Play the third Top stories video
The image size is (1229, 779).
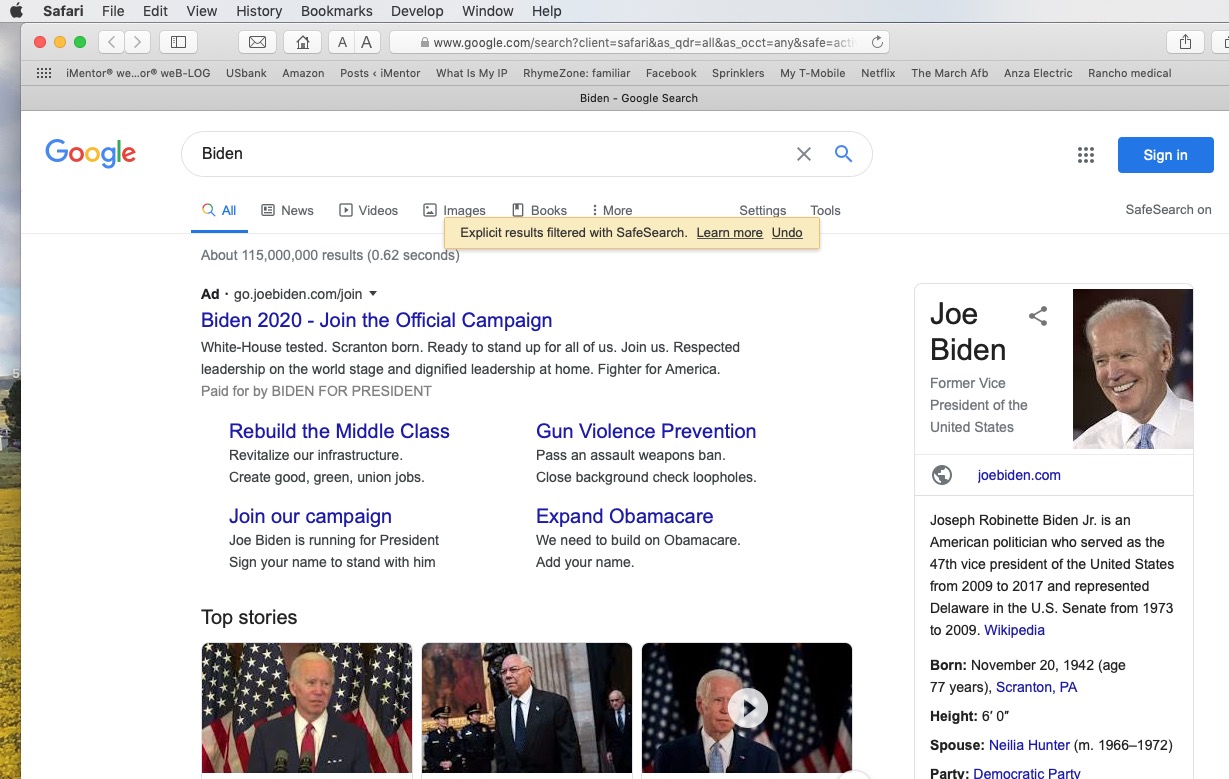(747, 708)
